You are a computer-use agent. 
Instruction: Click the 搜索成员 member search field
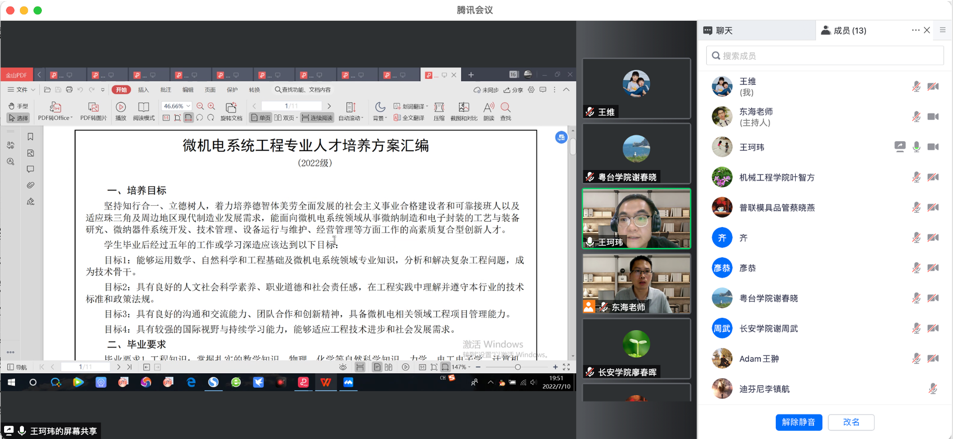(825, 56)
